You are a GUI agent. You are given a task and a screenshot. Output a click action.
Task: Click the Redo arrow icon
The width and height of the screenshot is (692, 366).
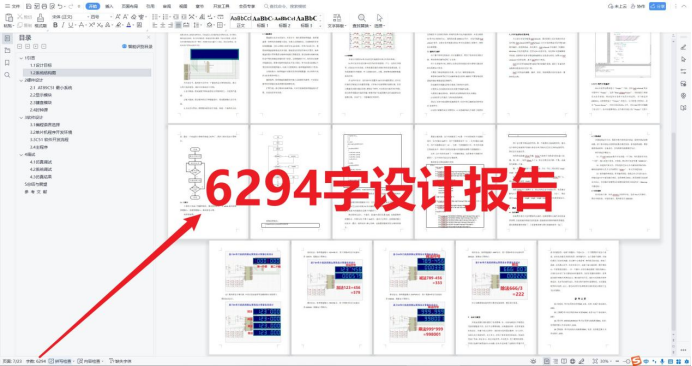(71, 6)
